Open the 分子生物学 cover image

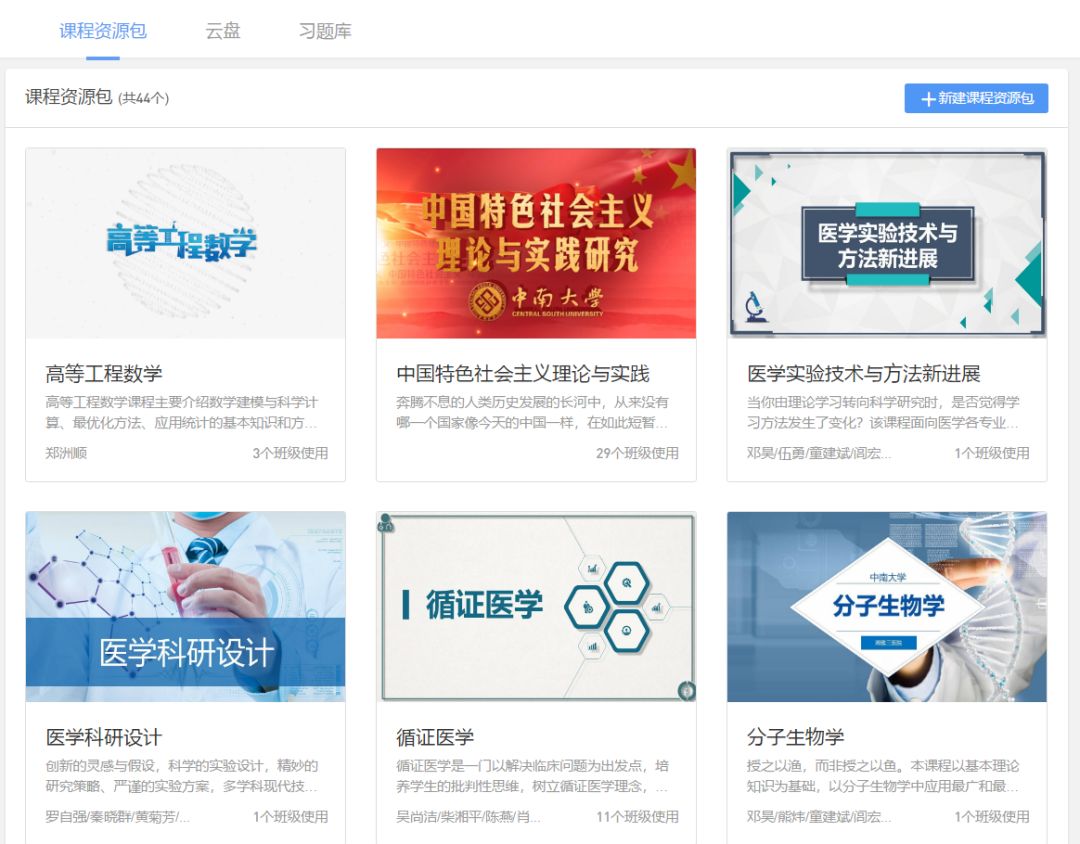tap(887, 606)
